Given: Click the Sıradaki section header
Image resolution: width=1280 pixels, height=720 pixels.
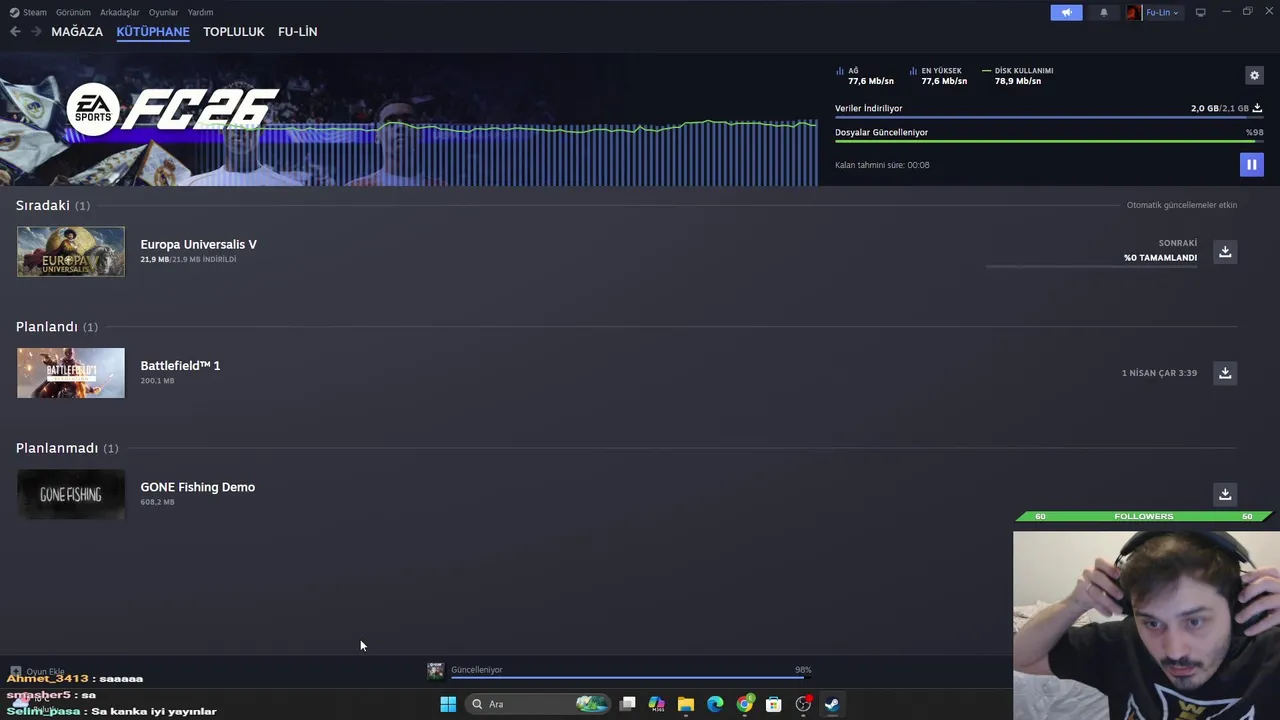Looking at the screenshot, I should tap(52, 205).
